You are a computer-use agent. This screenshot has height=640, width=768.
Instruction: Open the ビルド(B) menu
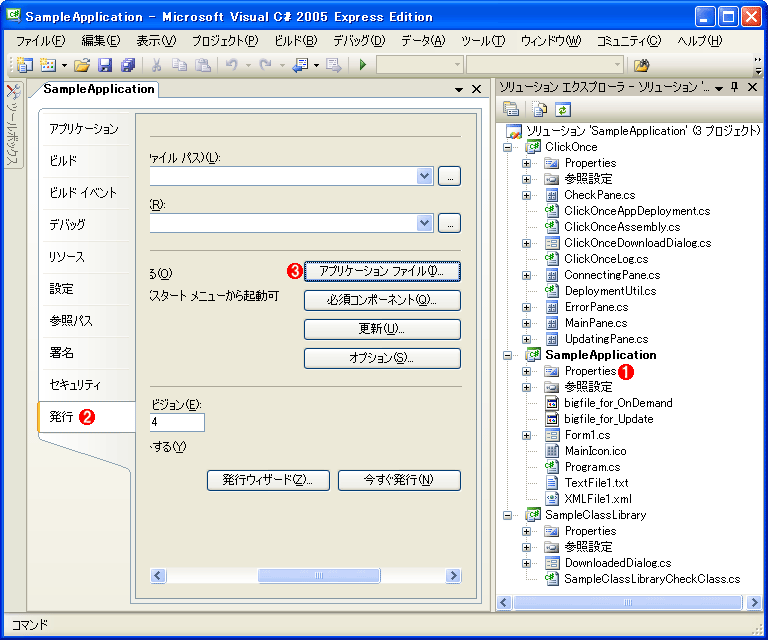[294, 40]
